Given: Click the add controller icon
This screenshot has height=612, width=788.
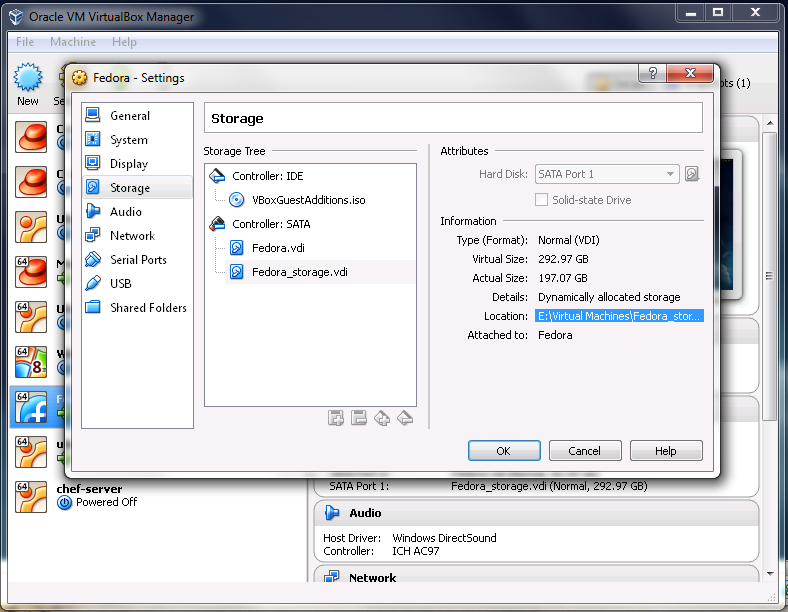Looking at the screenshot, I should click(382, 418).
